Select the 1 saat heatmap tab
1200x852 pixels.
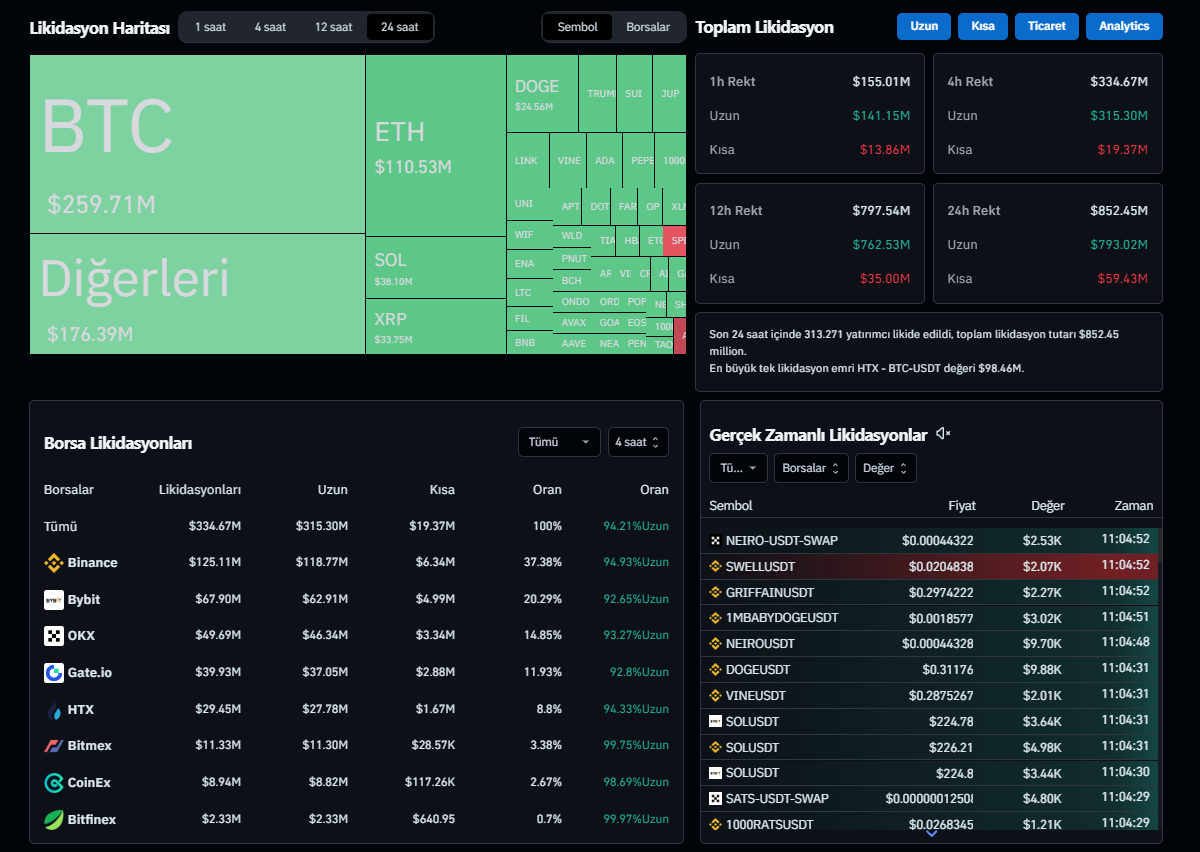pos(210,27)
